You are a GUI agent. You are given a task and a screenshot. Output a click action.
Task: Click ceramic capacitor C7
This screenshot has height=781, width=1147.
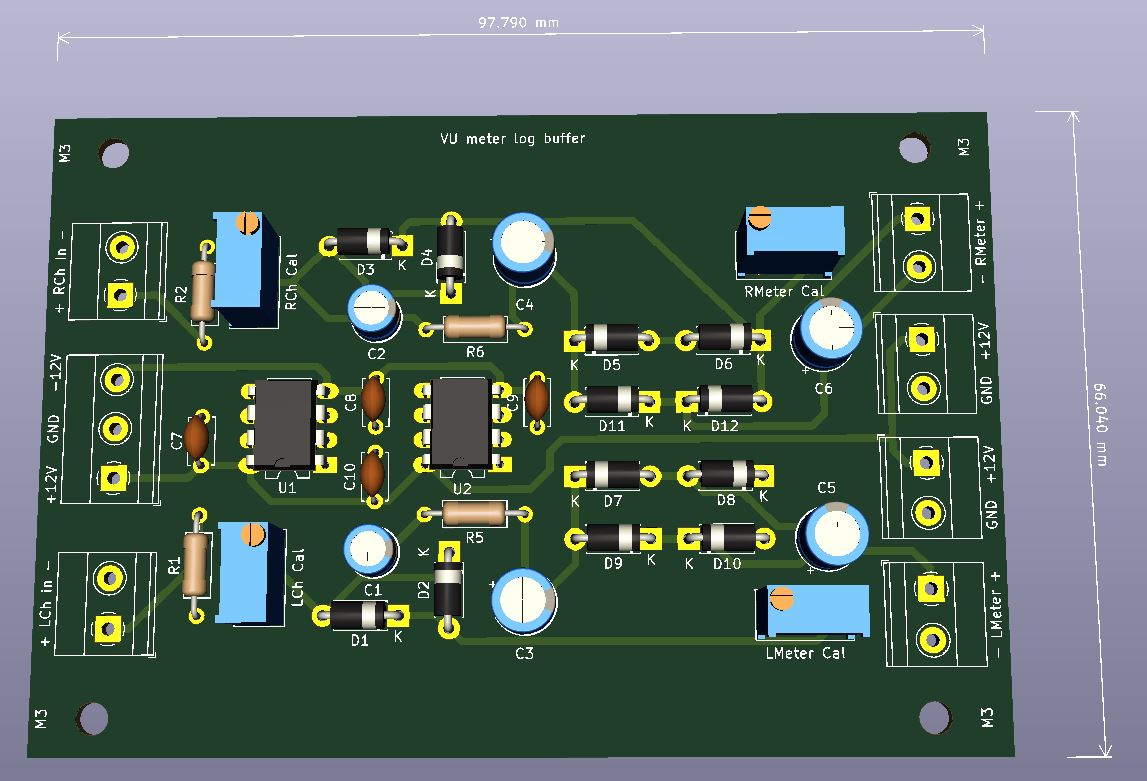click(x=196, y=437)
